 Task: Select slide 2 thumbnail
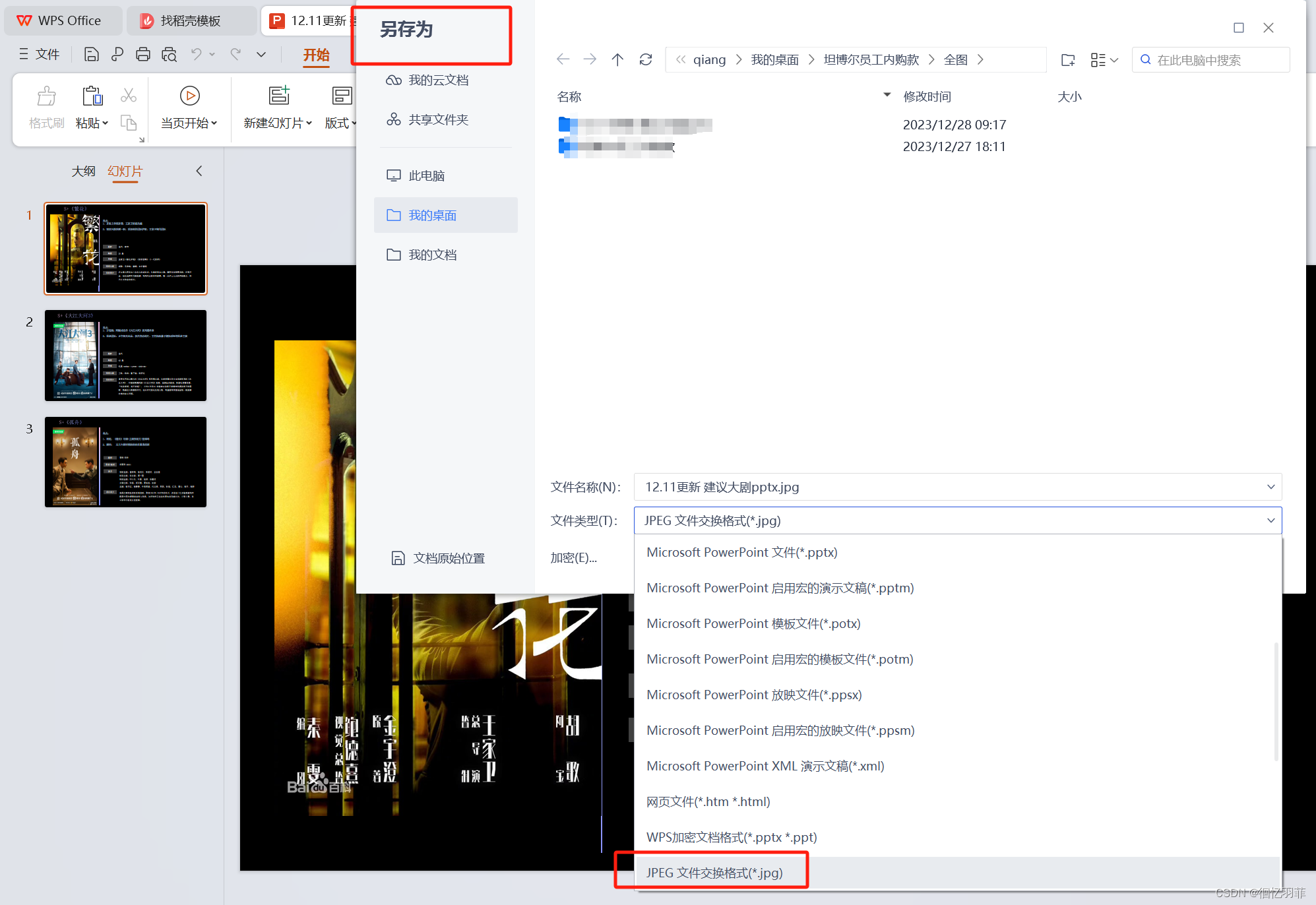pos(125,355)
